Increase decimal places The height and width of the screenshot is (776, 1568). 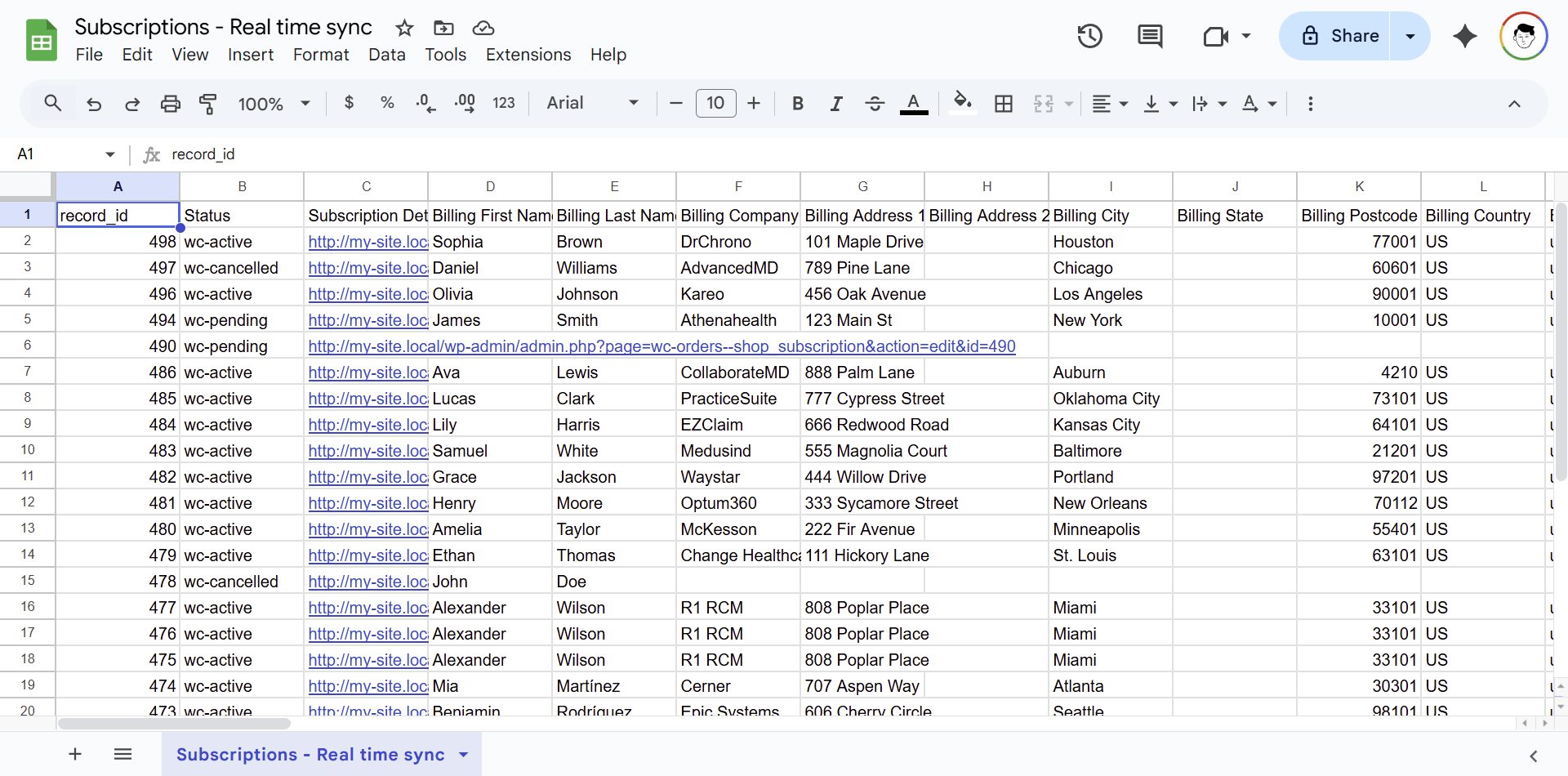465,104
